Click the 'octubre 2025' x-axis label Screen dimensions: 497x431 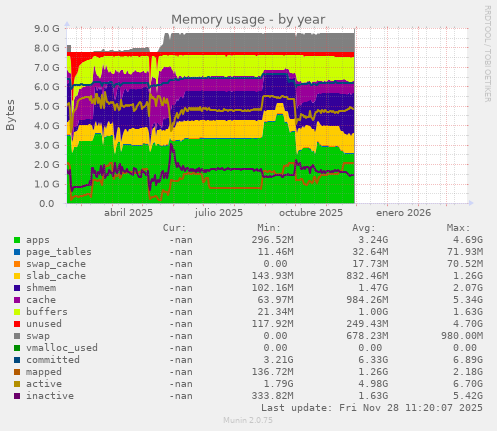(311, 213)
